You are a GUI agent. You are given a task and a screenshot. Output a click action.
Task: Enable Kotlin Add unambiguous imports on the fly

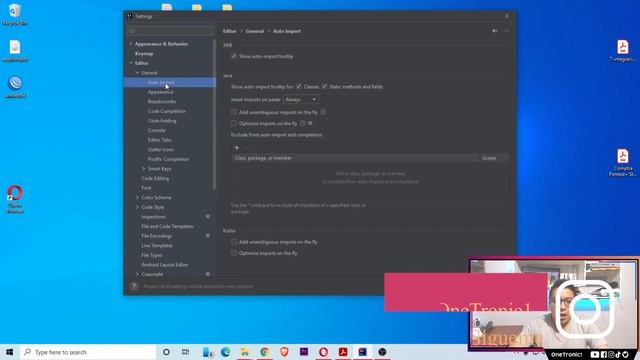coord(234,242)
